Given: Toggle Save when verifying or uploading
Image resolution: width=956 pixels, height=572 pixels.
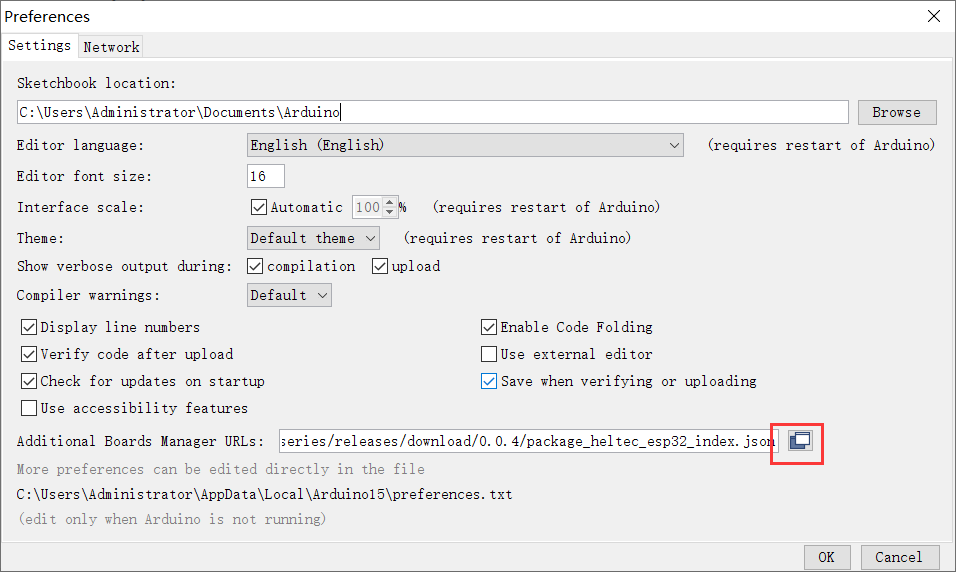Looking at the screenshot, I should pyautogui.click(x=489, y=381).
